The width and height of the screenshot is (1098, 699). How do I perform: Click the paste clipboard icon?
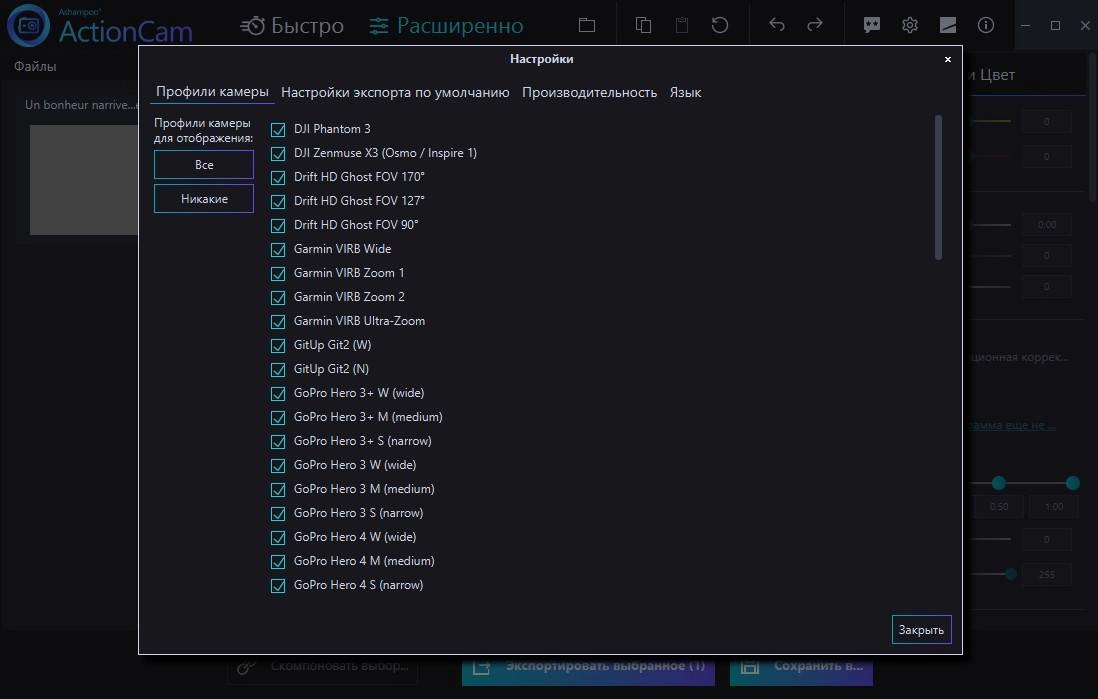[x=681, y=25]
